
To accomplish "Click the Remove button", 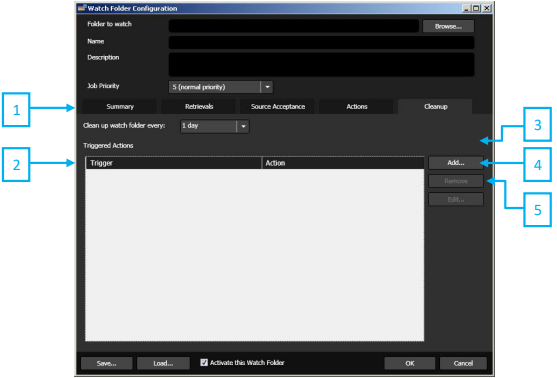I will point(456,181).
